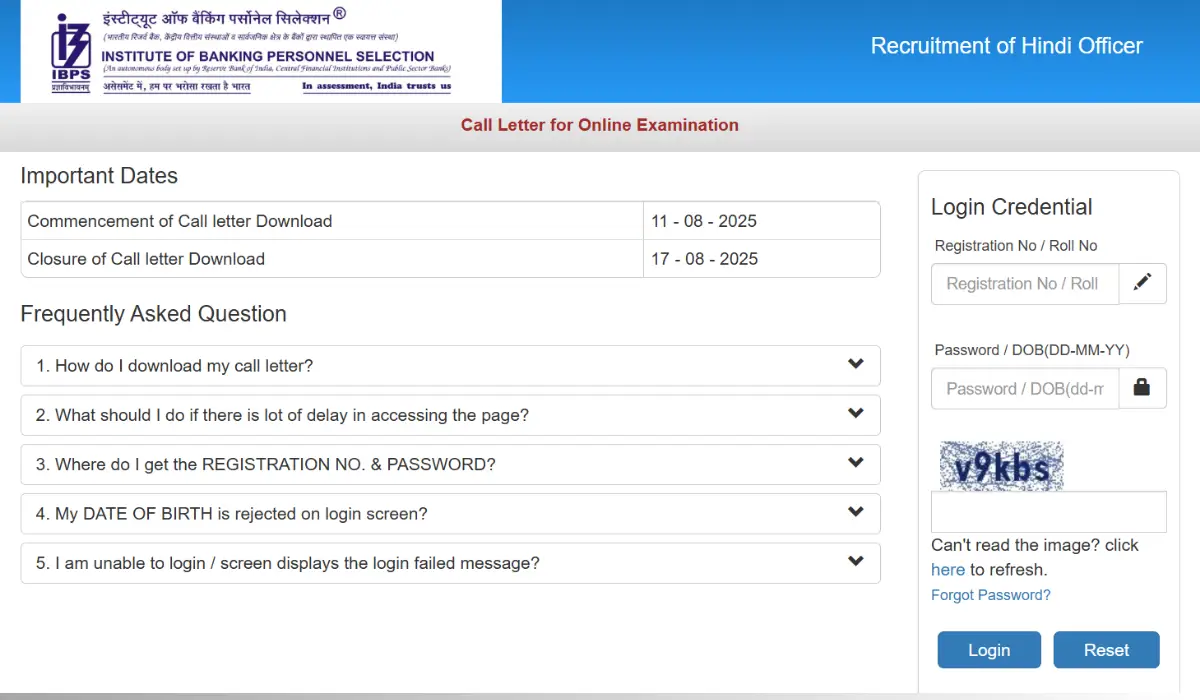Click the 'Important Dates' heading
Screen dimensions: 1200x700
99,175
